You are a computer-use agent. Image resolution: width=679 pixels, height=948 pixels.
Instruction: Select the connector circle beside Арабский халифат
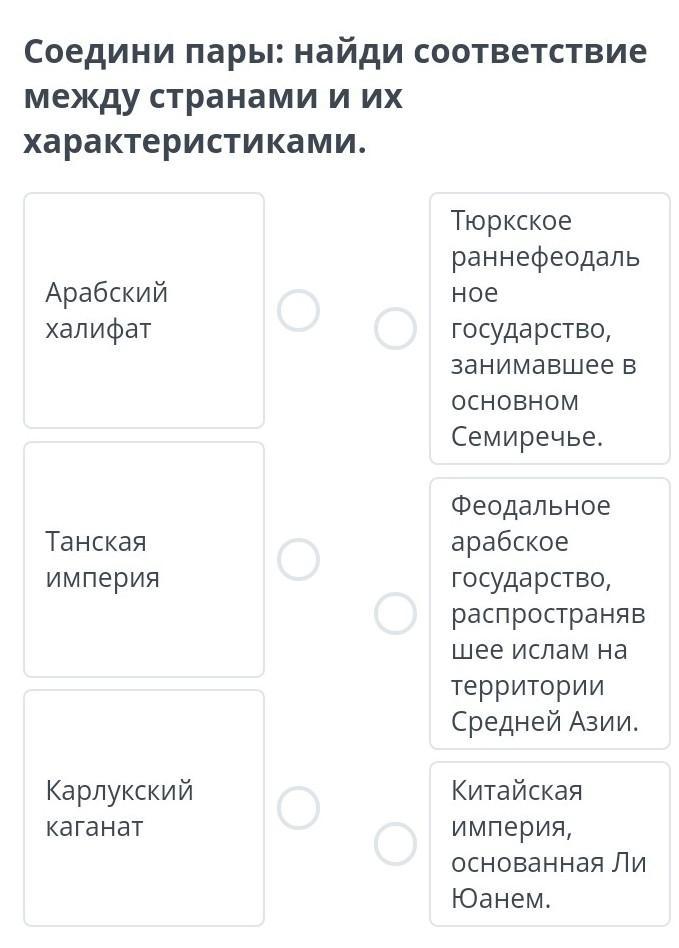click(x=298, y=310)
